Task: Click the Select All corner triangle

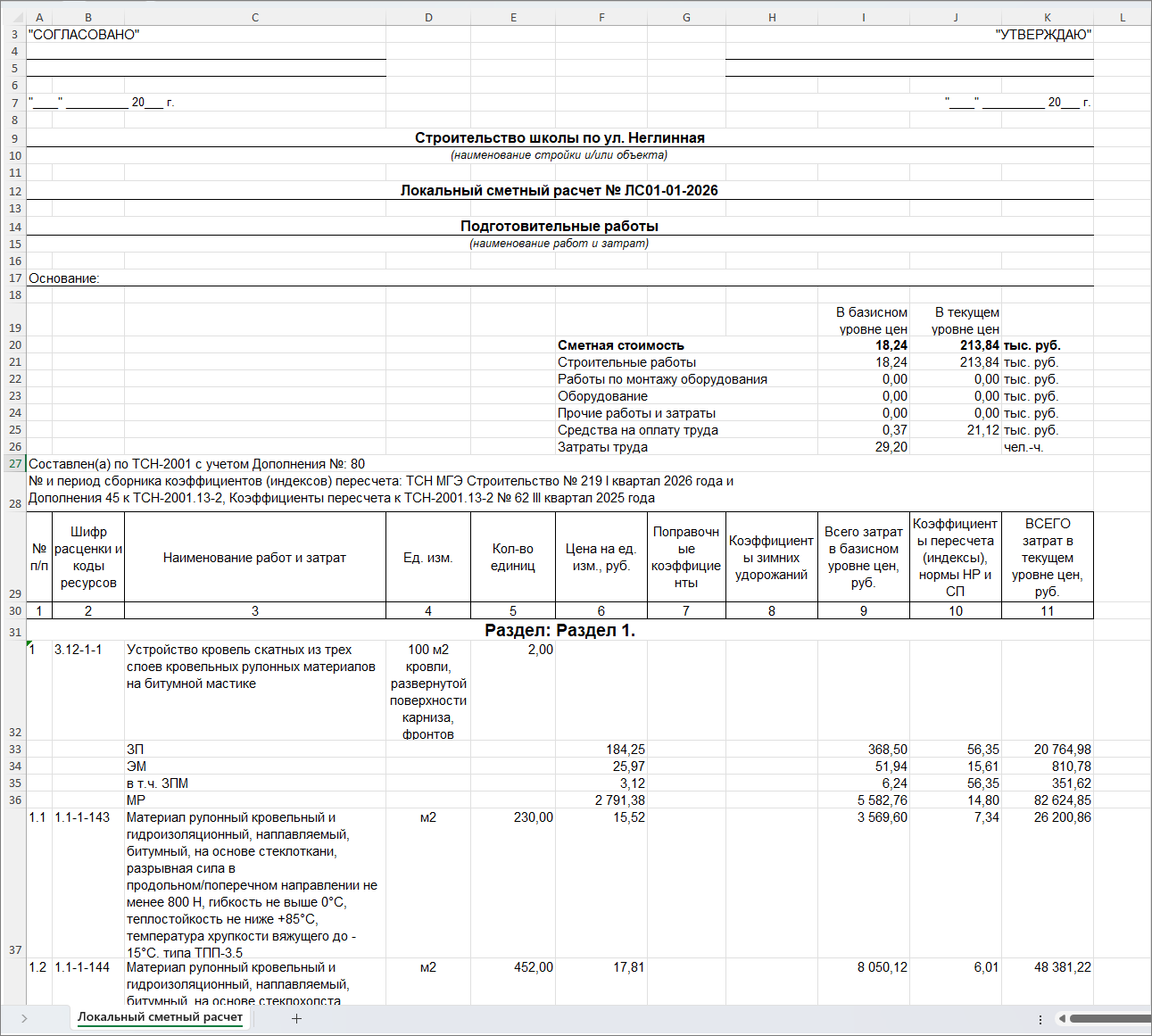Action: pyautogui.click(x=12, y=17)
